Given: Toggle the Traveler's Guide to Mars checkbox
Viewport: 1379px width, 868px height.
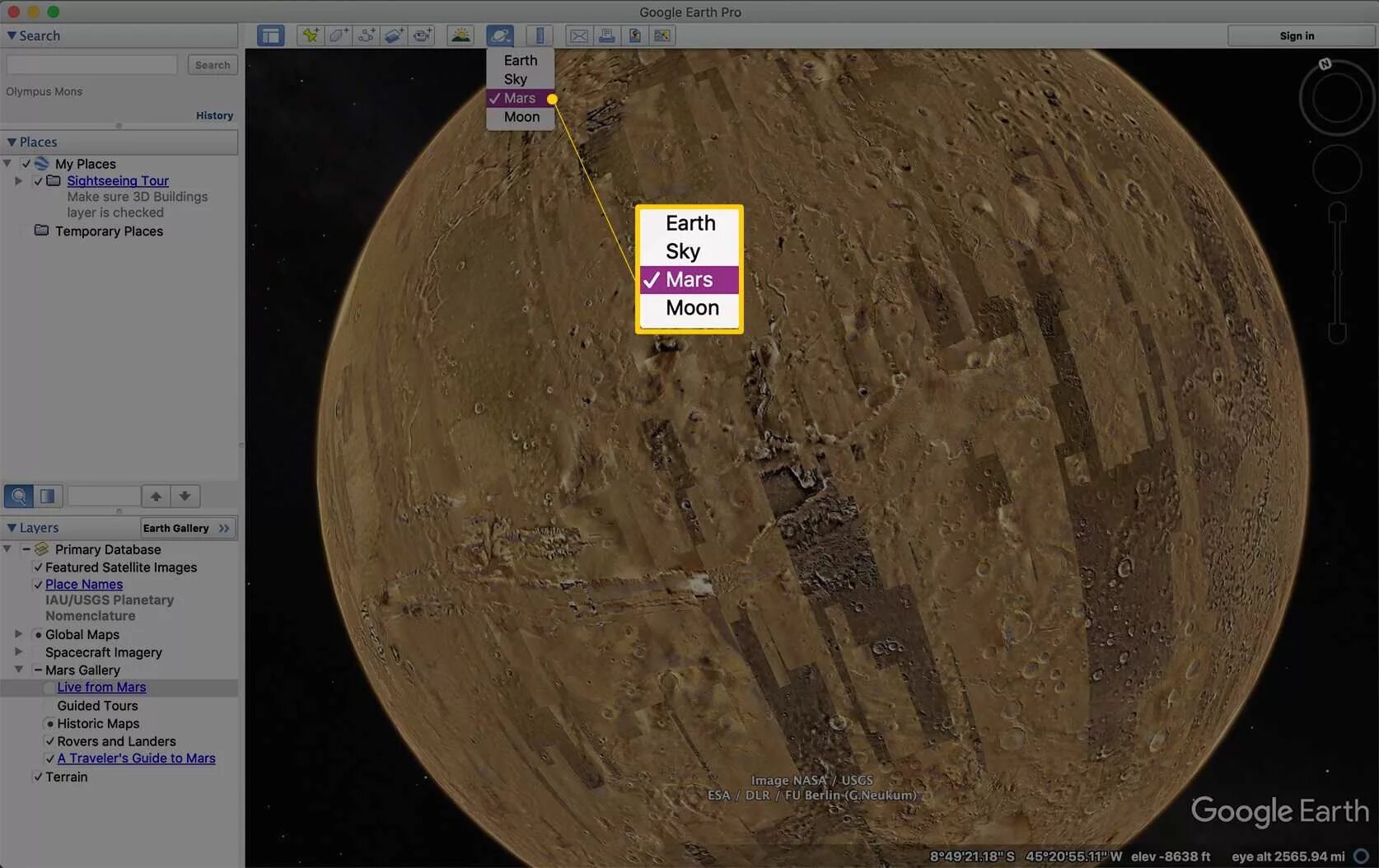Looking at the screenshot, I should pos(49,758).
